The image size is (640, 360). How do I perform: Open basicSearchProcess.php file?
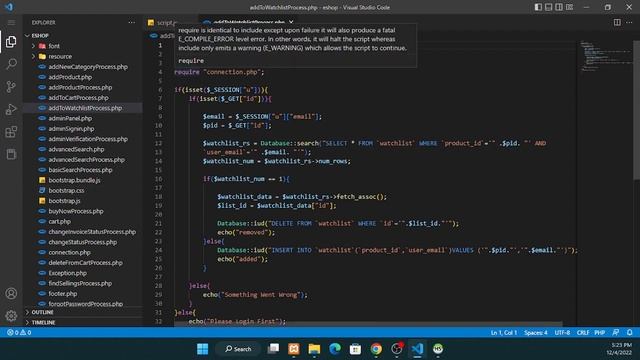tap(80, 170)
